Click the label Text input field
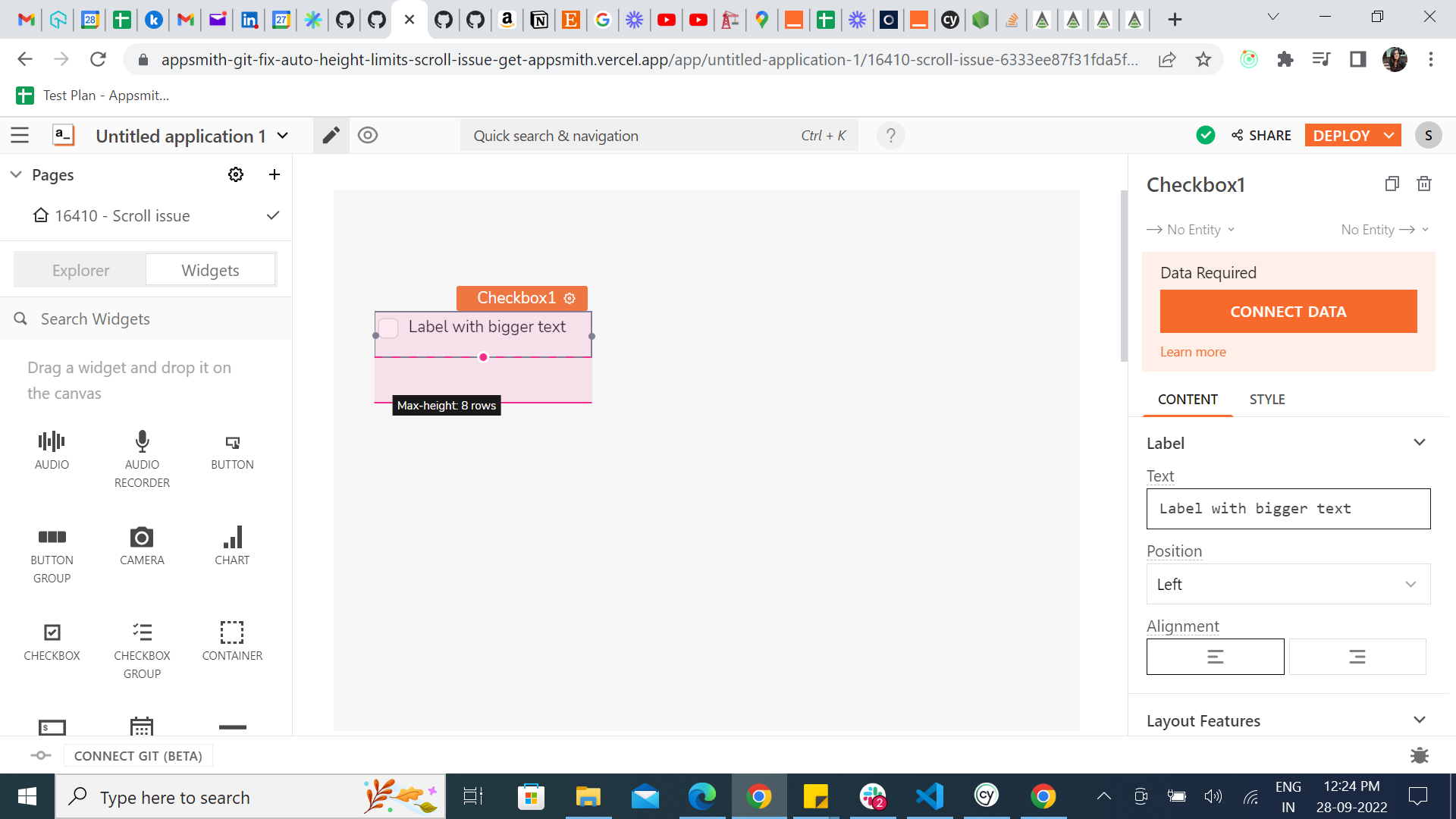Image resolution: width=1456 pixels, height=819 pixels. point(1288,509)
